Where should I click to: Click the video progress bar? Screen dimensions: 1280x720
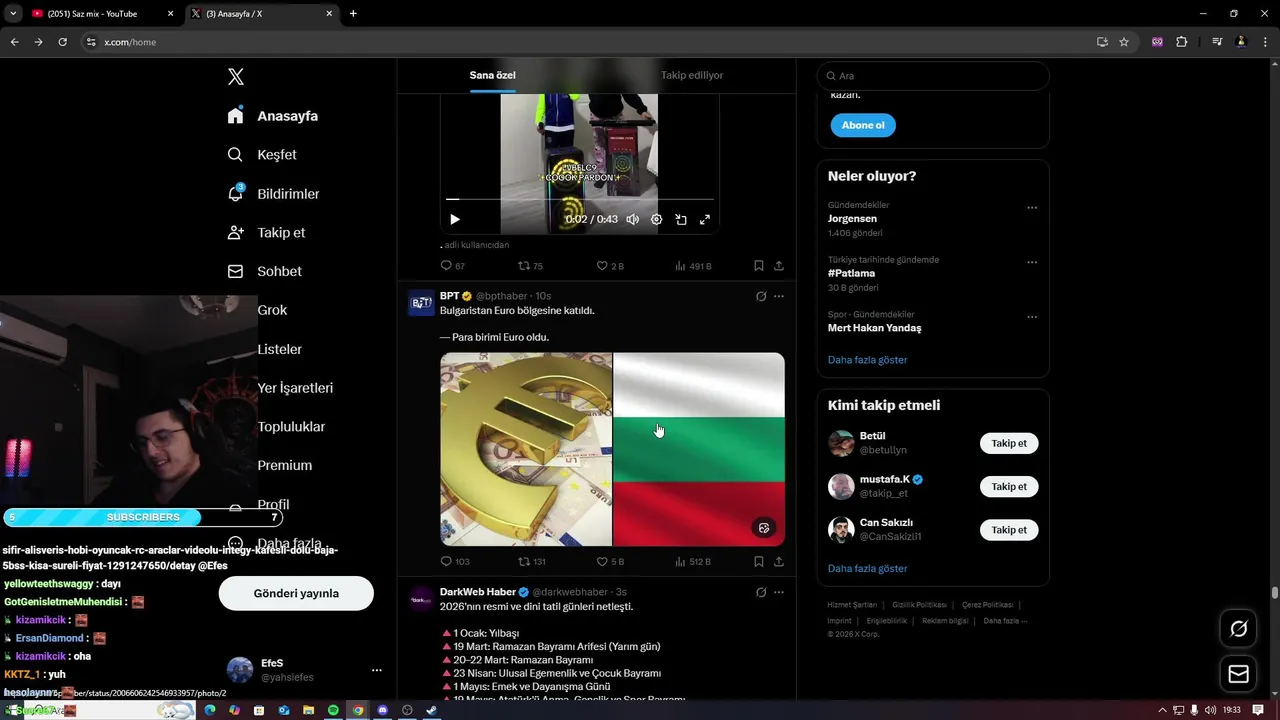[580, 199]
